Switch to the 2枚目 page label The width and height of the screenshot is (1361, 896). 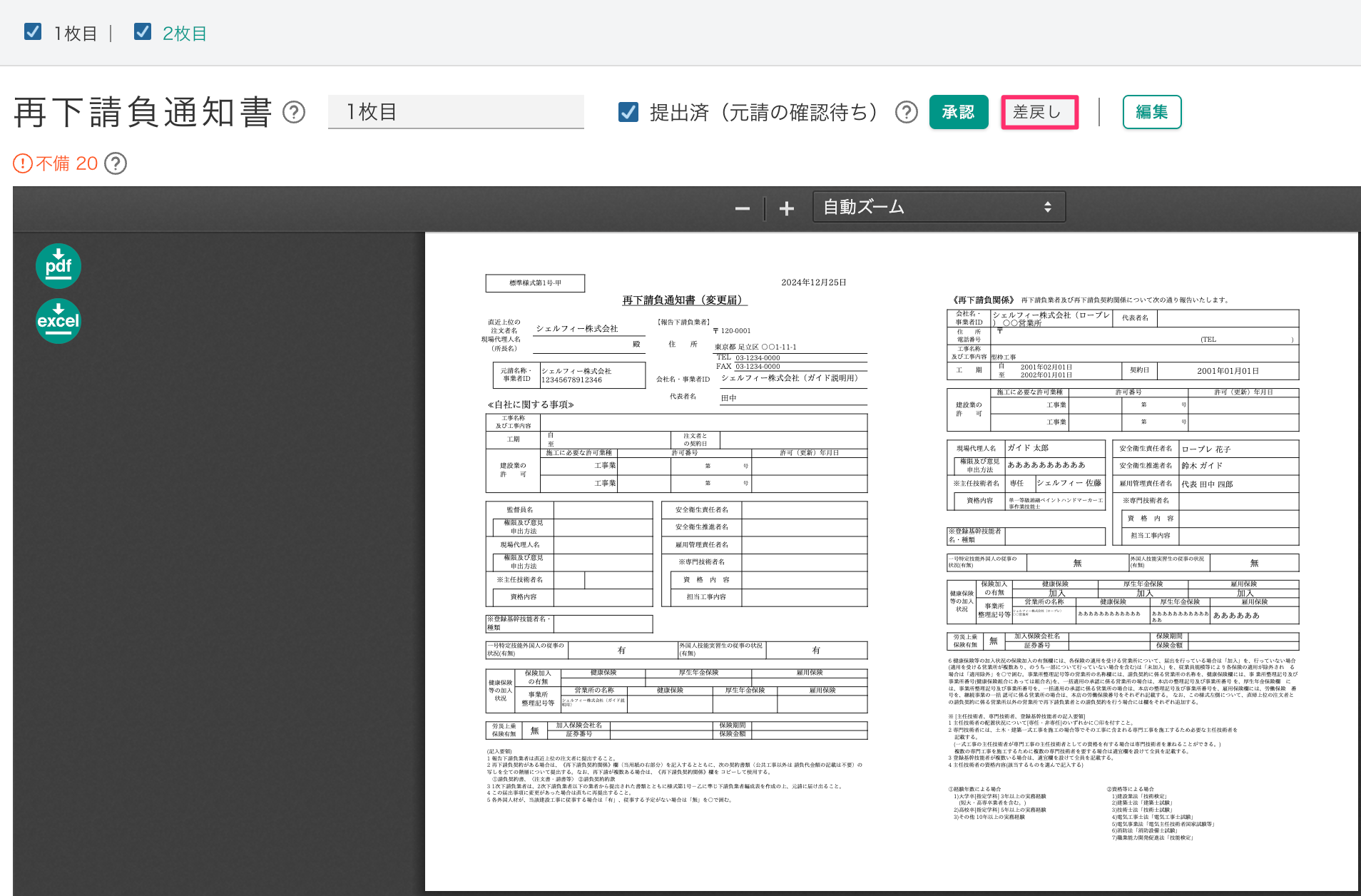point(185,34)
